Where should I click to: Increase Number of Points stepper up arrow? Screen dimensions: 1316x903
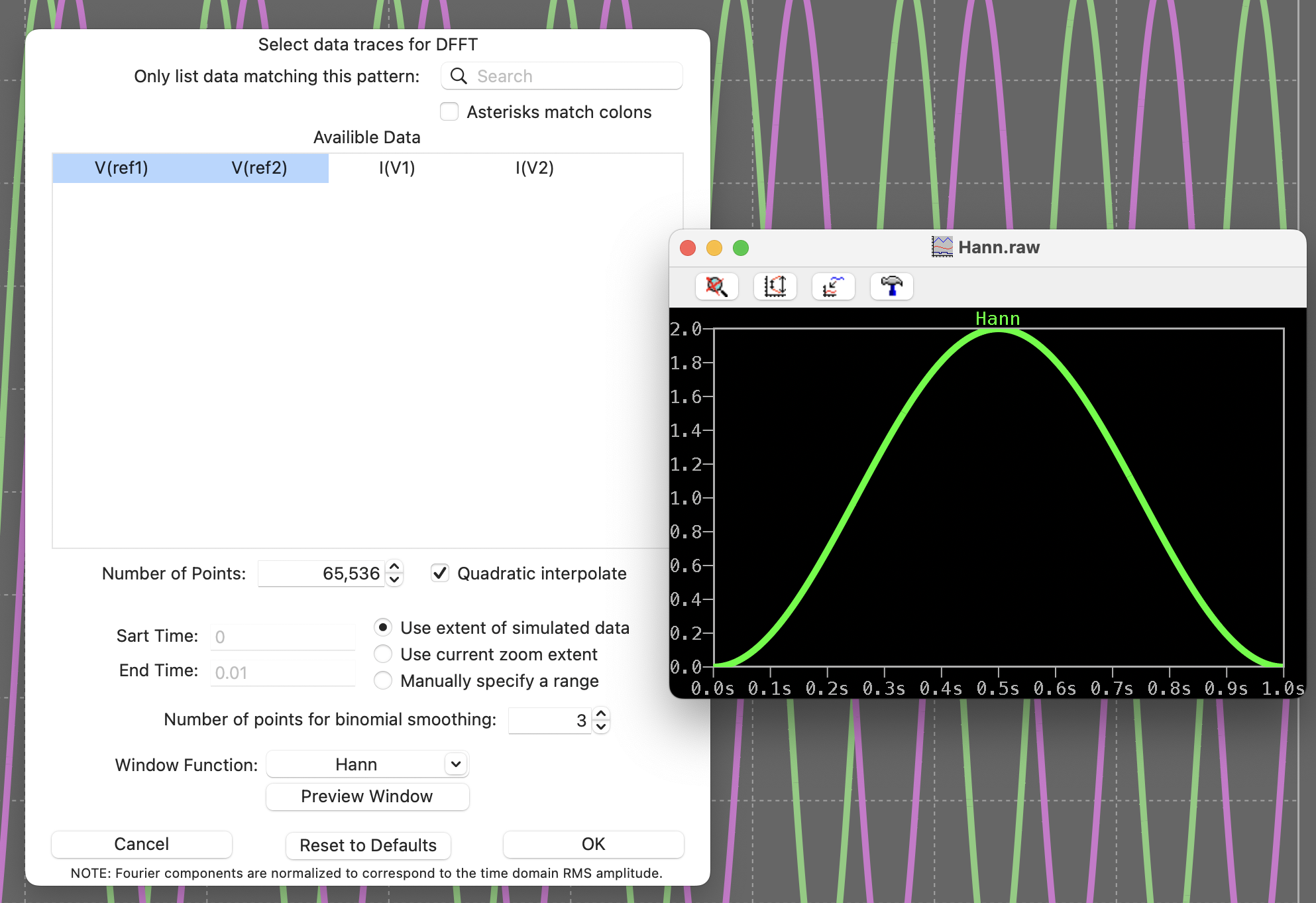[394, 567]
